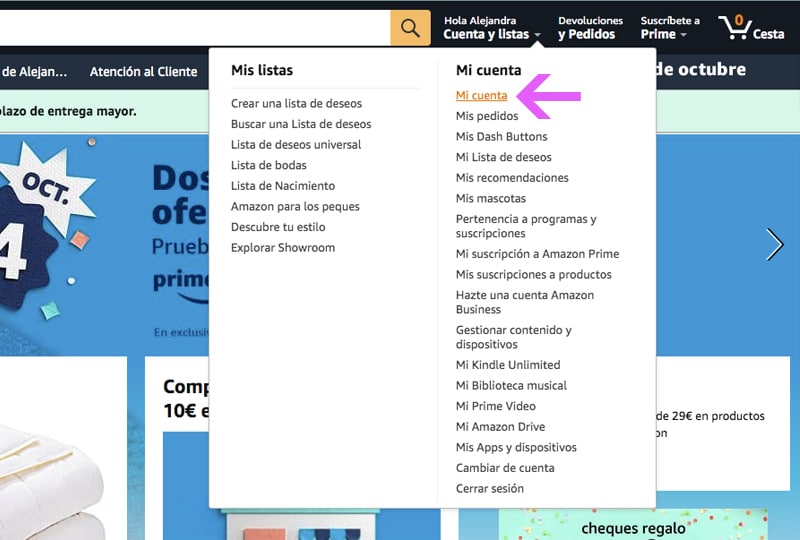800x540 pixels.
Task: Select Cambiar de cuenta
Action: (505, 468)
